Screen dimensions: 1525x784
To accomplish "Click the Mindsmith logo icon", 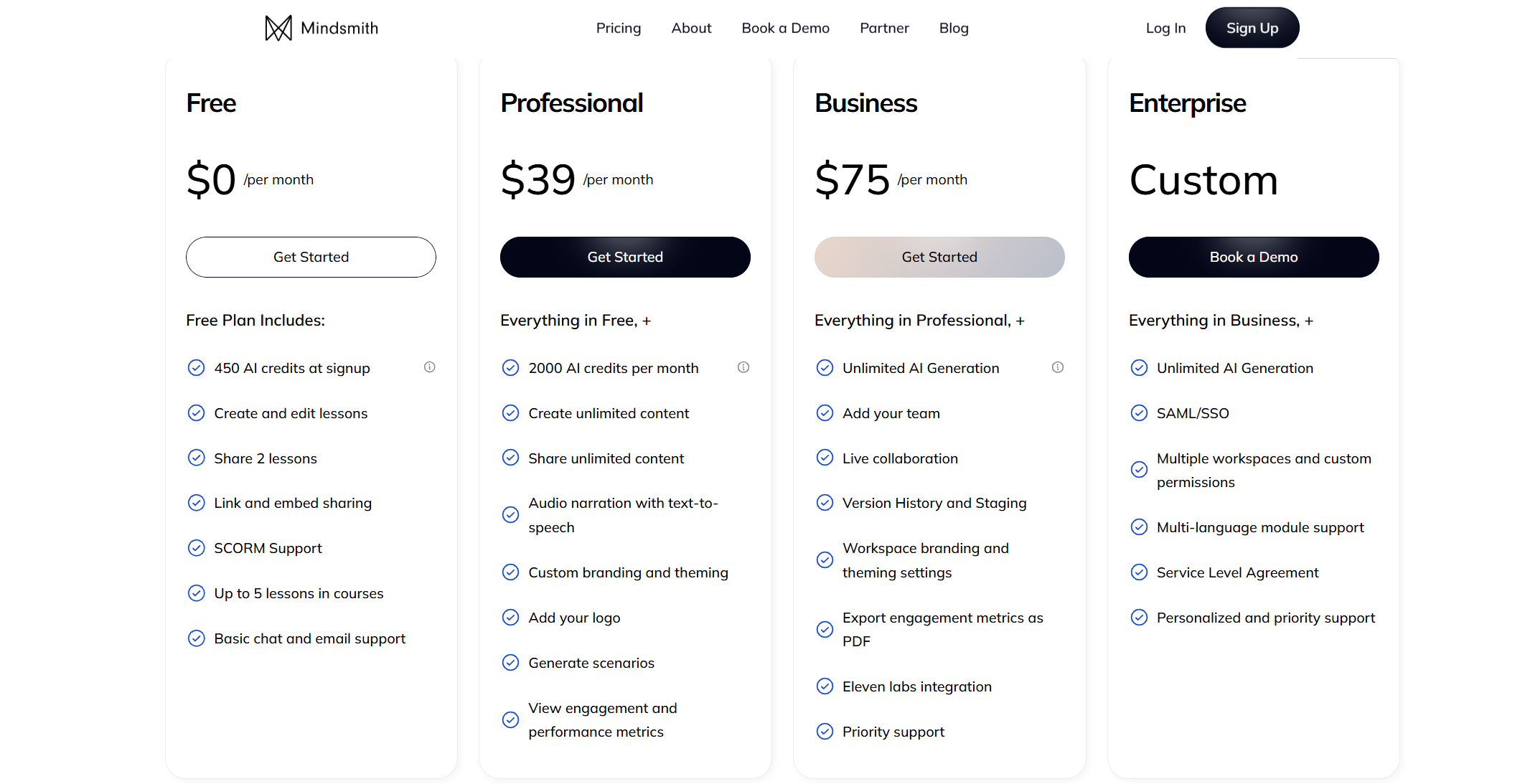I will [278, 28].
